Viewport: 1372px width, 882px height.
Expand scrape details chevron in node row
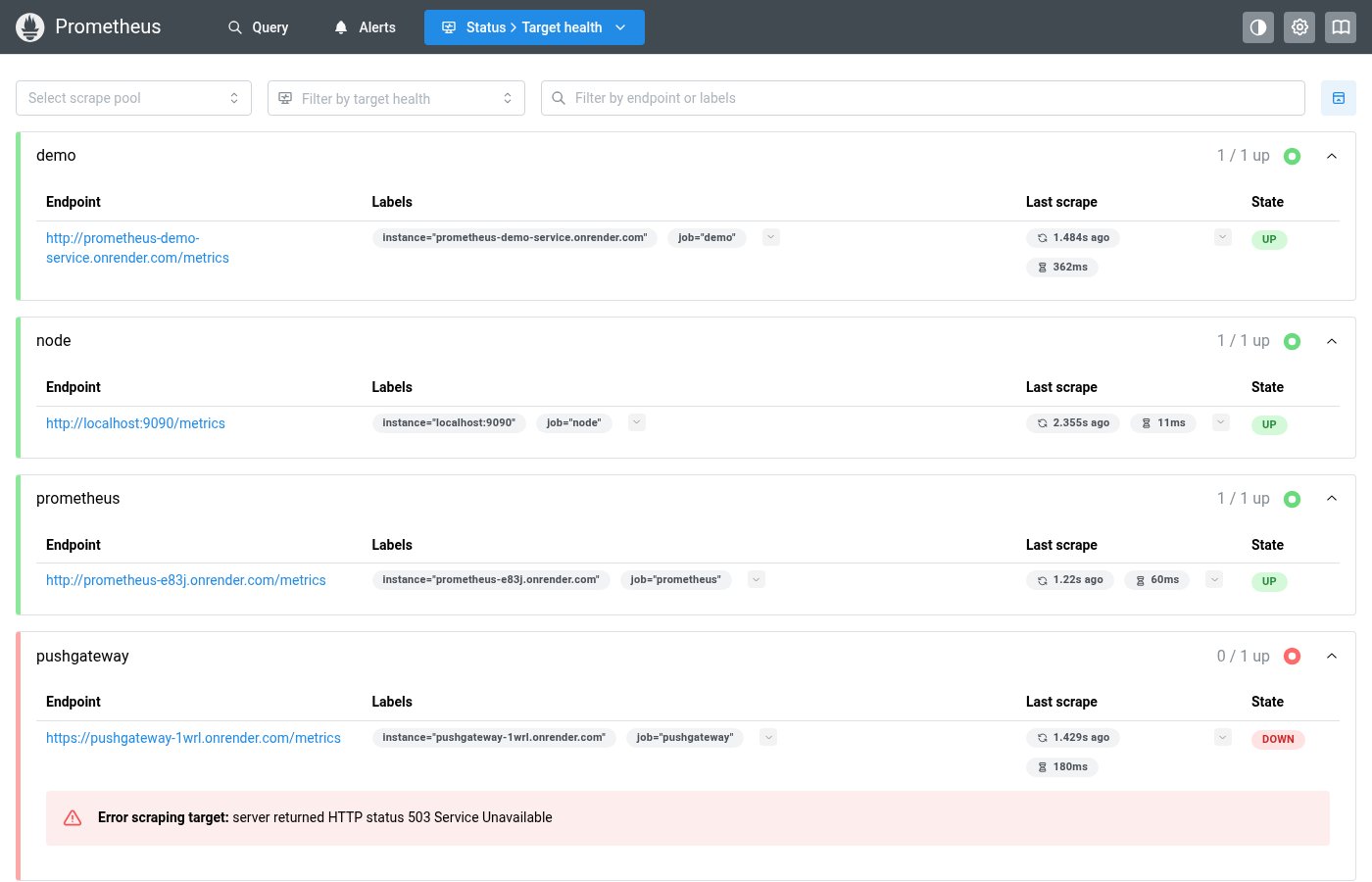[1220, 422]
